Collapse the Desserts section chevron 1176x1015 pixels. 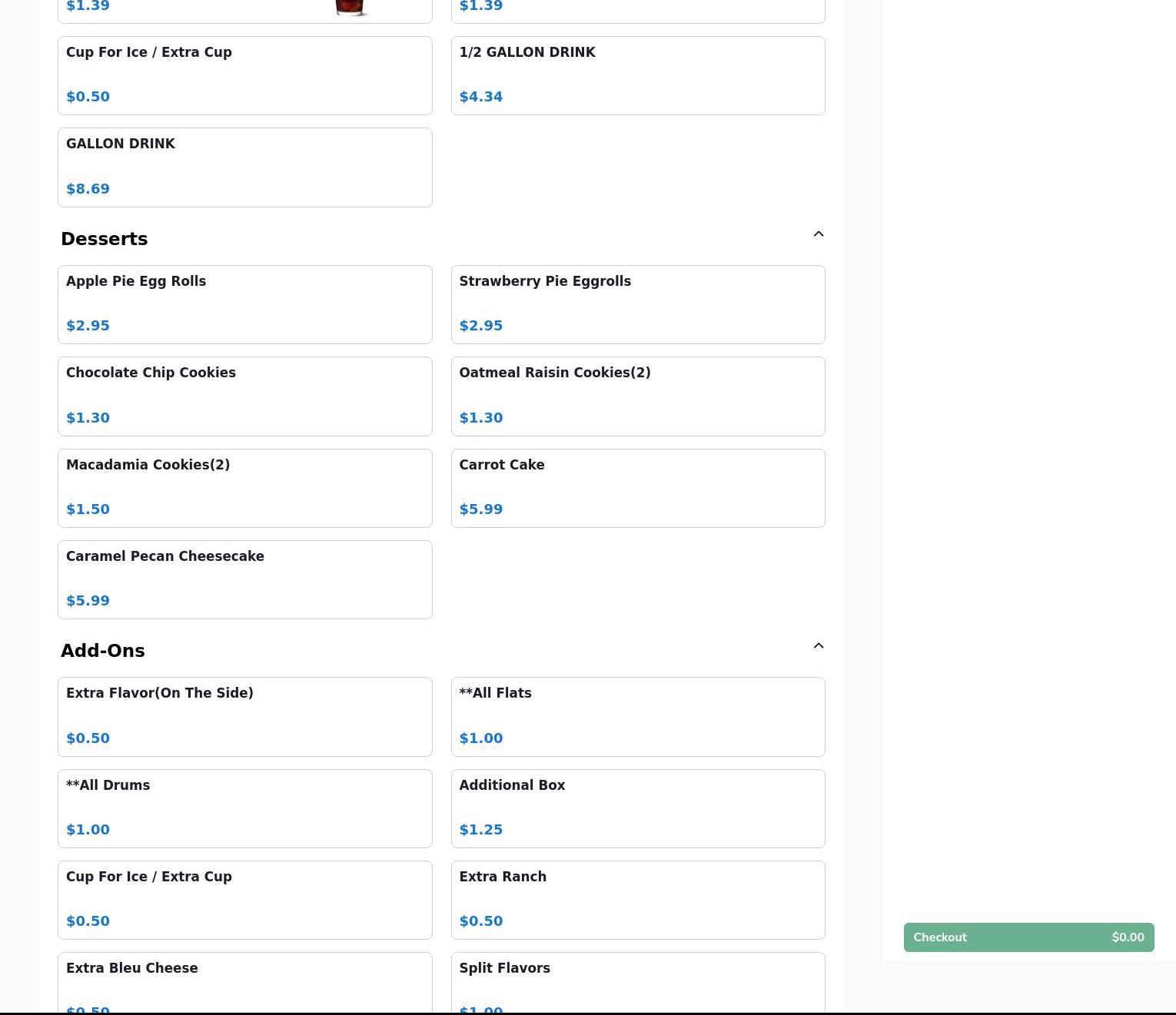coord(818,234)
